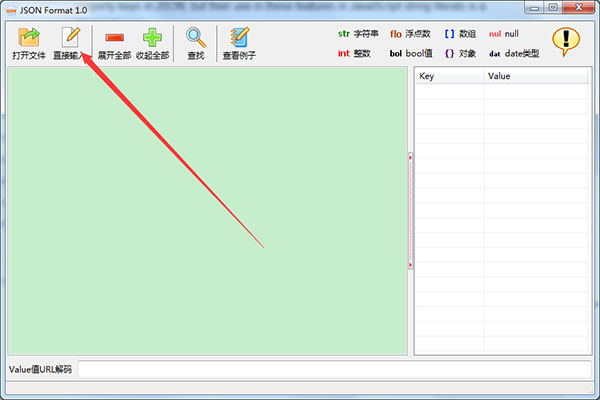Choose the 直接输入 direct input tool

pyautogui.click(x=69, y=44)
